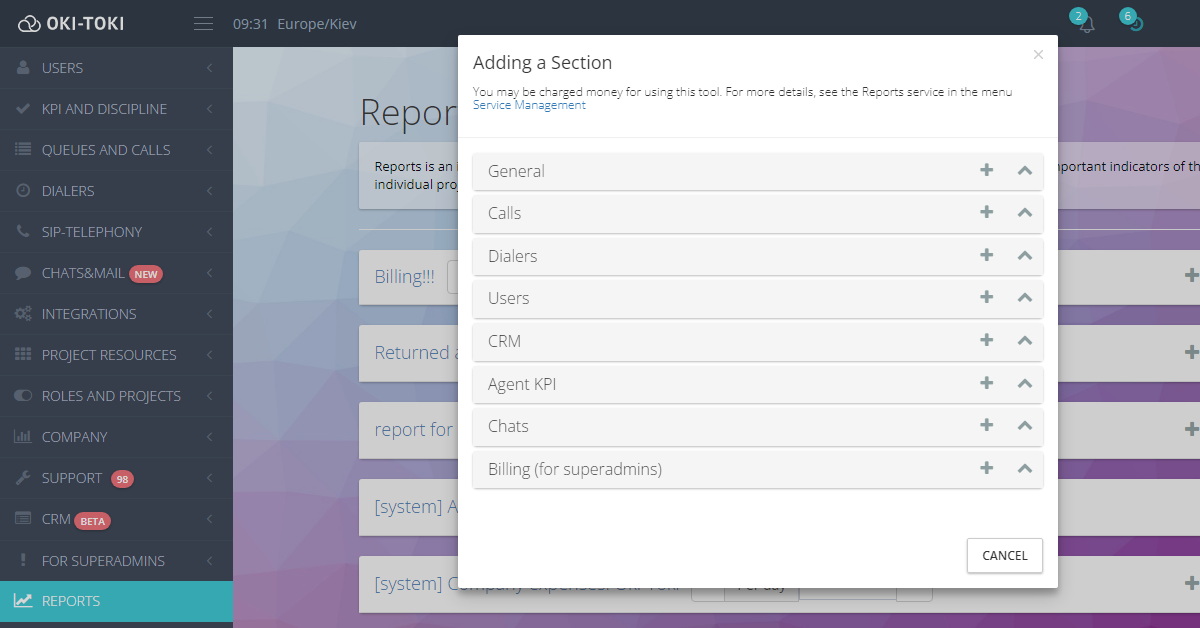The width and height of the screenshot is (1200, 628).
Task: Click the hamburger menu icon in top bar
Action: point(203,22)
